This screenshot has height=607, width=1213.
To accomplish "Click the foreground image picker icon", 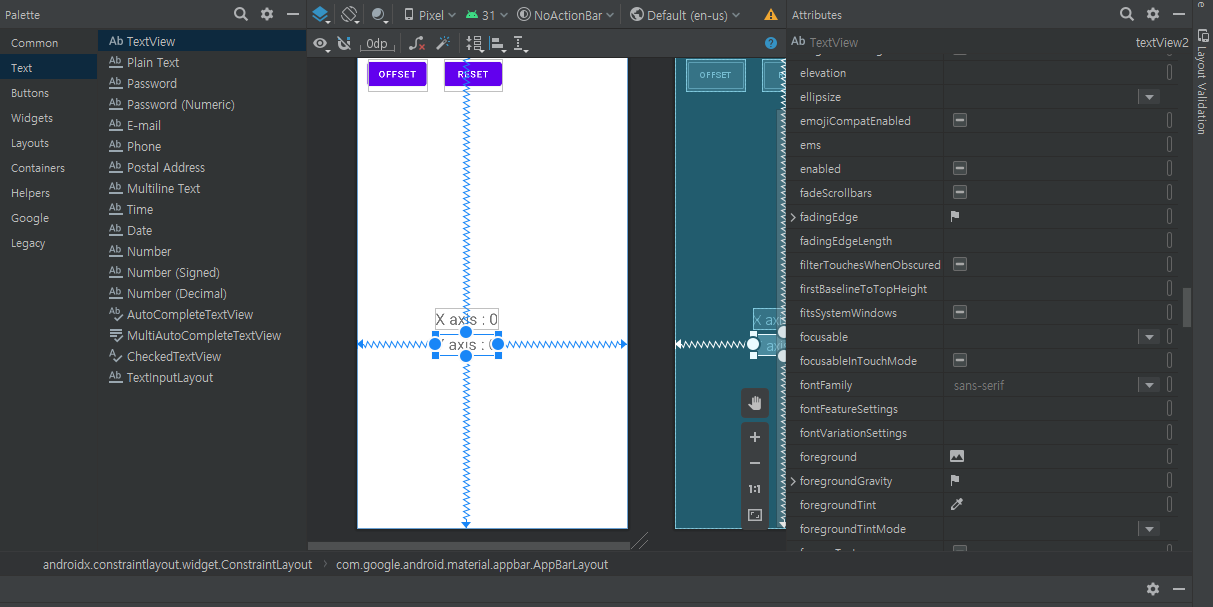I will [x=957, y=456].
